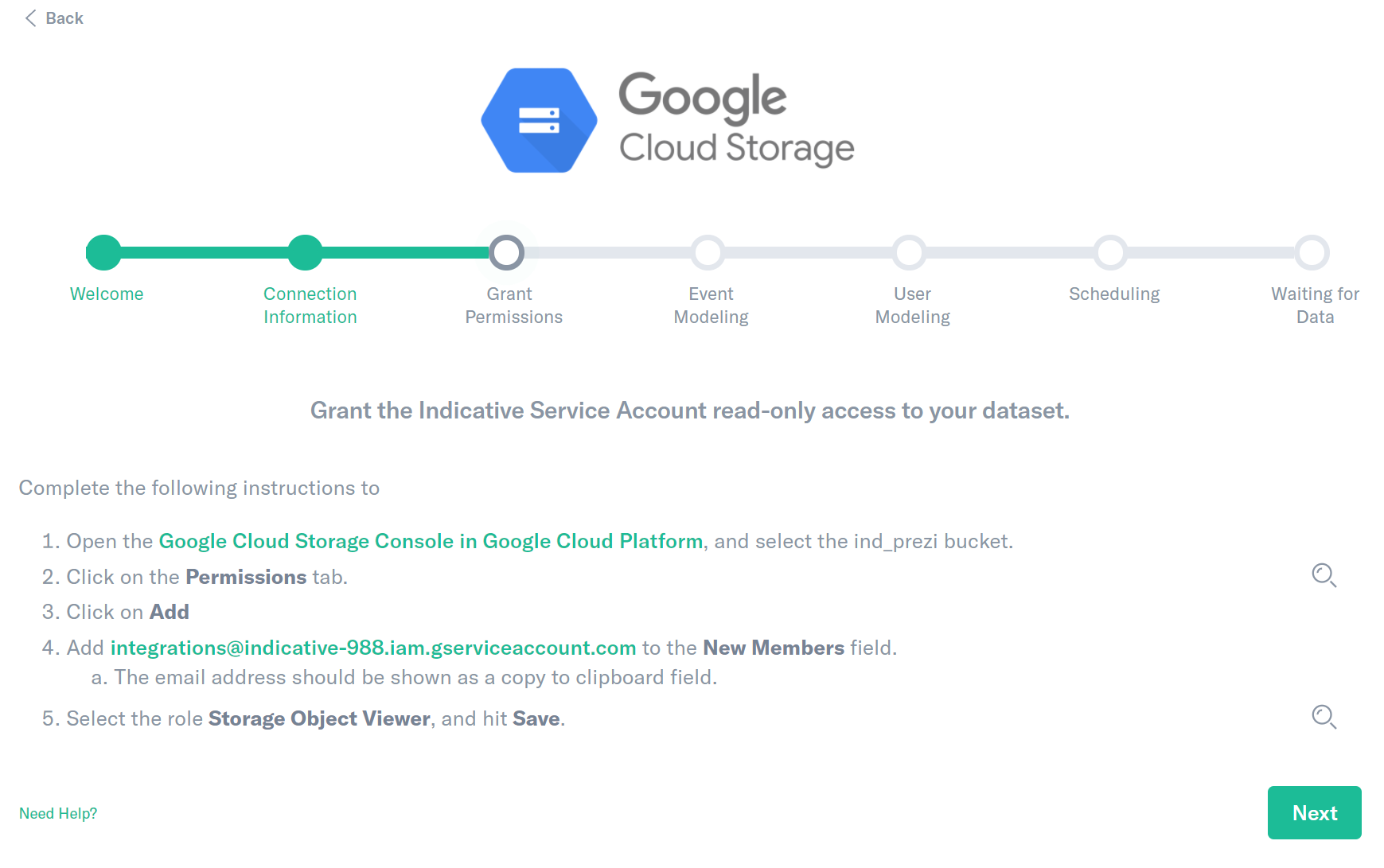Select the Welcome step circle

point(103,252)
